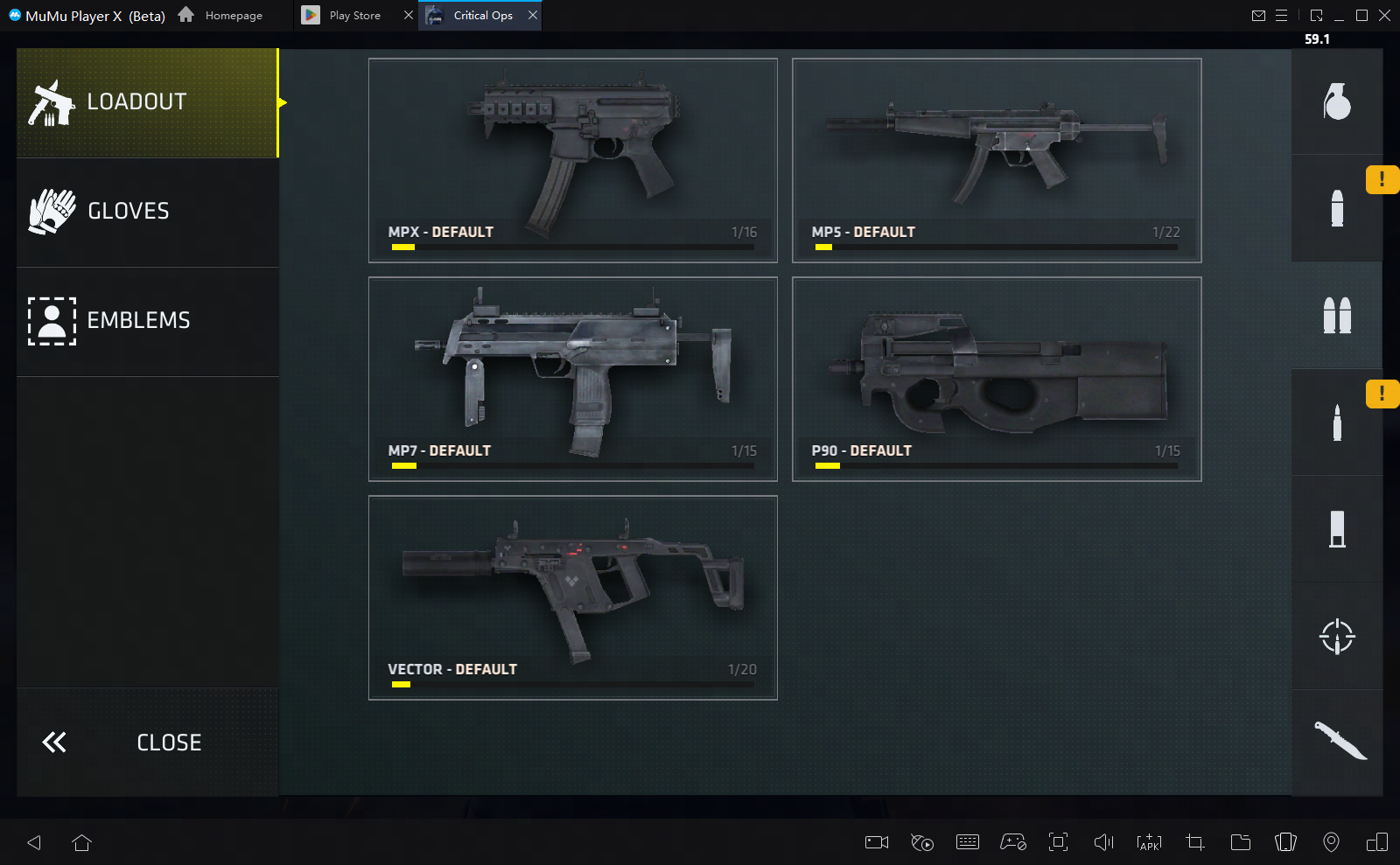
Task: Close the Play Store tab
Action: [408, 16]
